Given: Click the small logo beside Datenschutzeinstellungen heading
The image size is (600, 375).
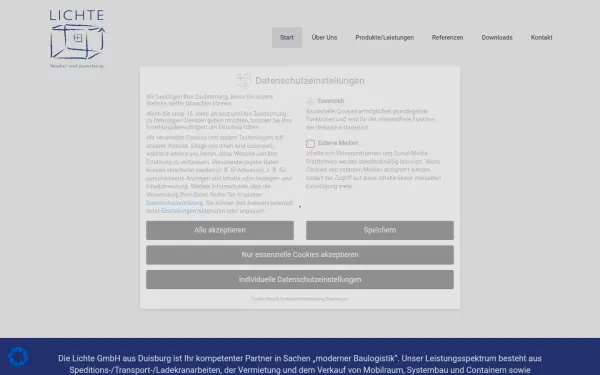Looking at the screenshot, I should 243,80.
